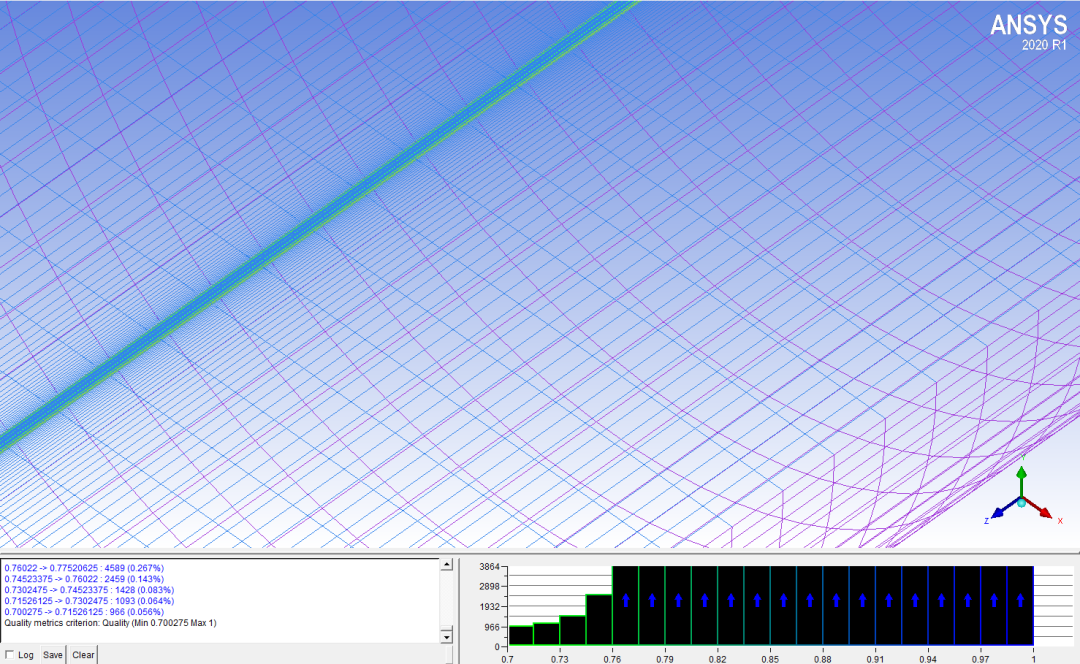Select the histogram bar starting at 0.88
The image size is (1080, 664).
[x=836, y=605]
